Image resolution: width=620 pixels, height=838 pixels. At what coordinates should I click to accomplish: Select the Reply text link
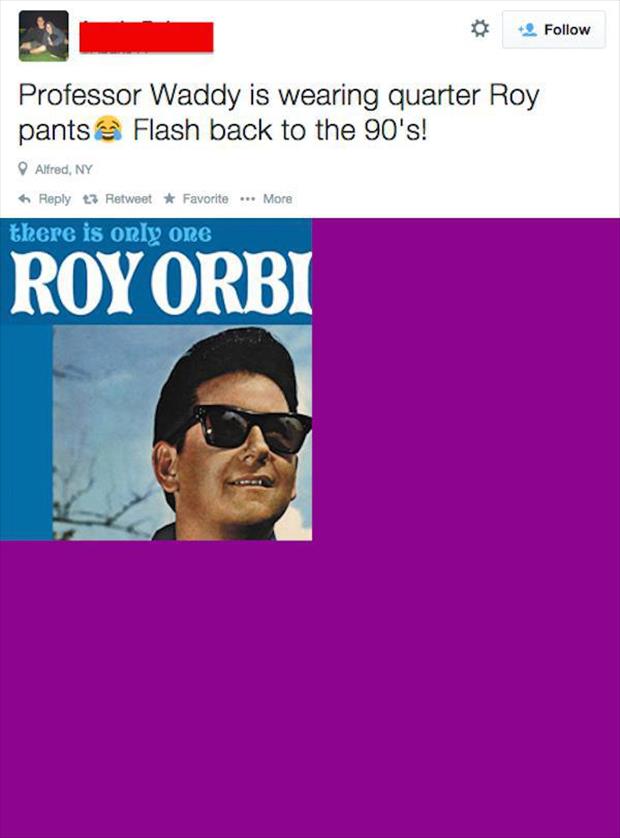click(55, 199)
